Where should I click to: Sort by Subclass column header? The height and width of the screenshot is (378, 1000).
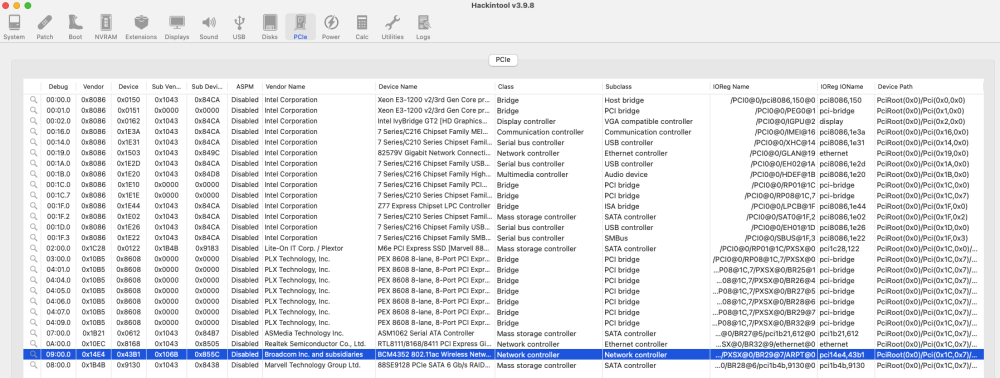pyautogui.click(x=655, y=86)
